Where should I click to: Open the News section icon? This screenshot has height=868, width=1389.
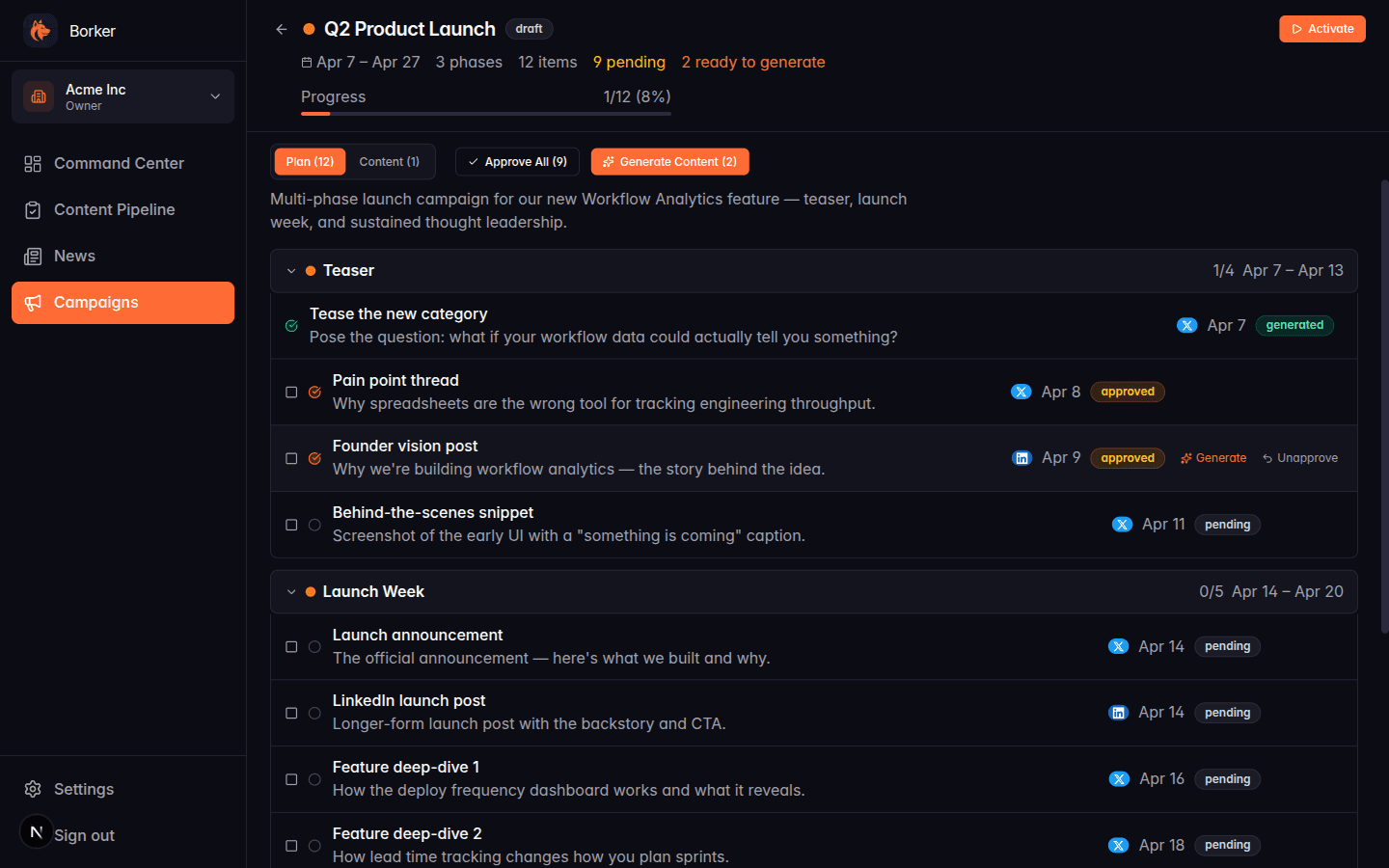[30, 256]
